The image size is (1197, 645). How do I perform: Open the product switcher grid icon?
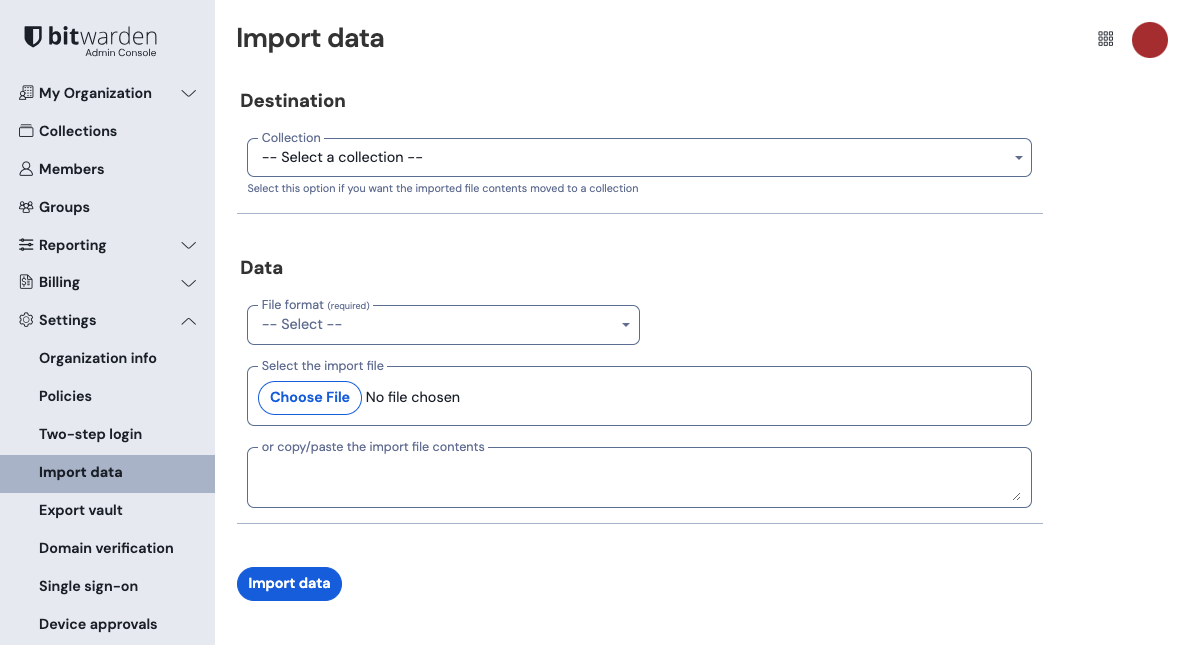(x=1105, y=38)
